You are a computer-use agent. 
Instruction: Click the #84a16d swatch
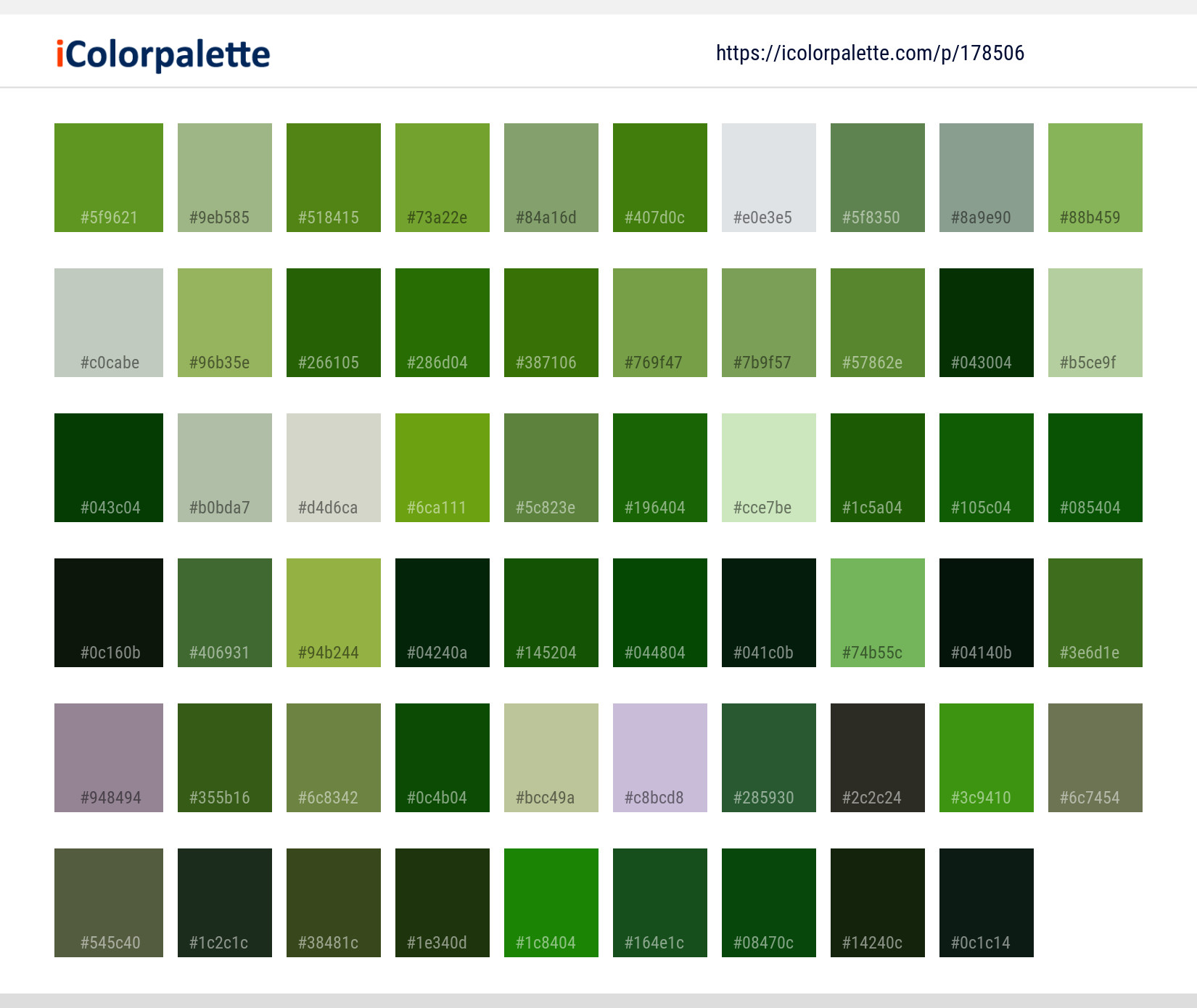point(551,178)
